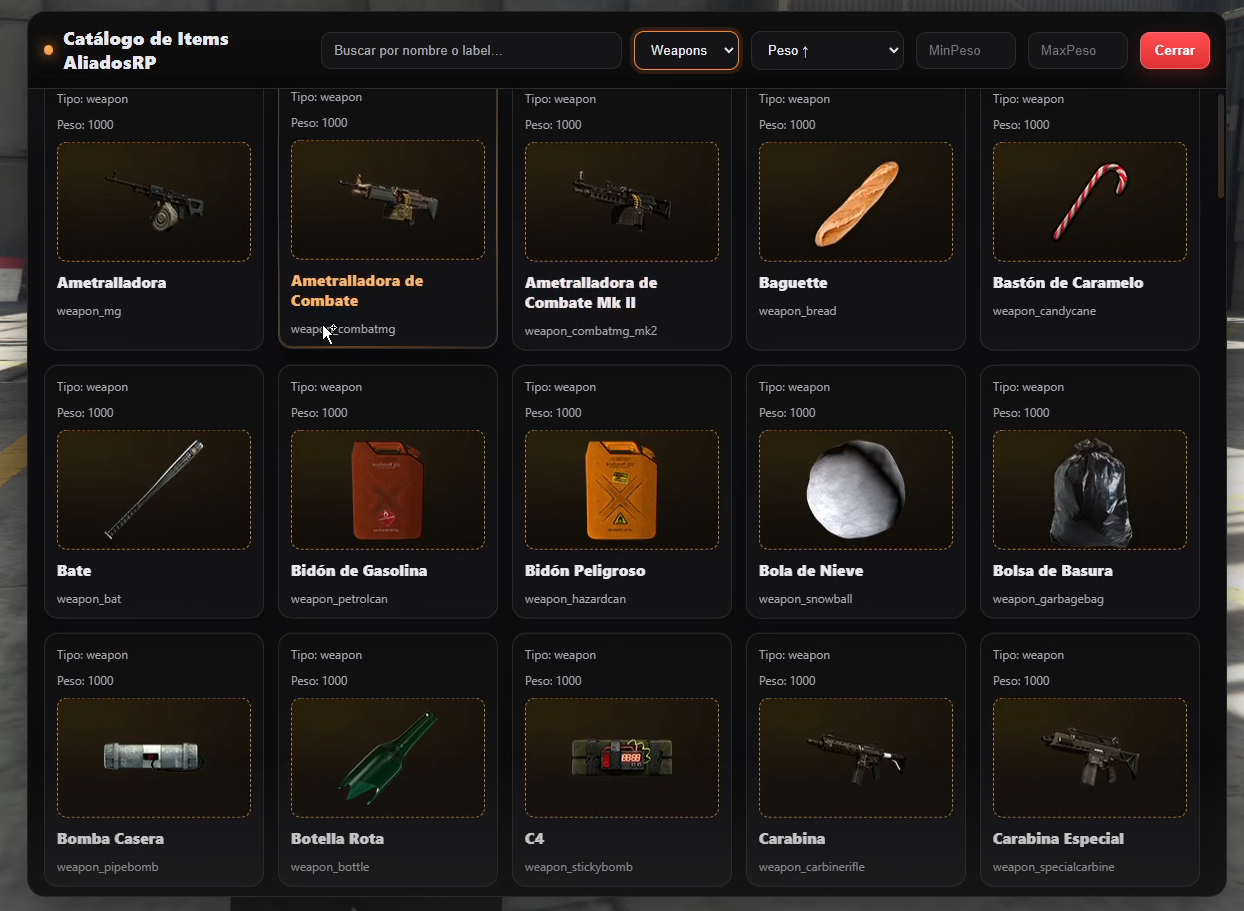
Task: Click the green broken bottle image
Action: (x=387, y=757)
